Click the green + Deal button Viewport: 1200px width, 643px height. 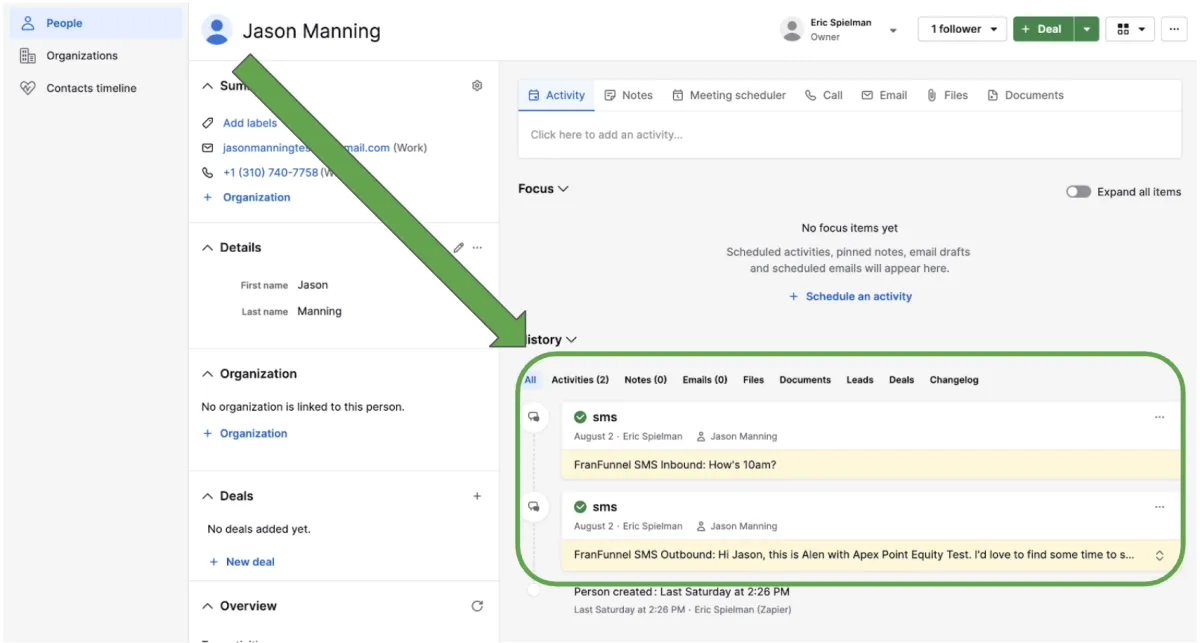click(x=1042, y=28)
